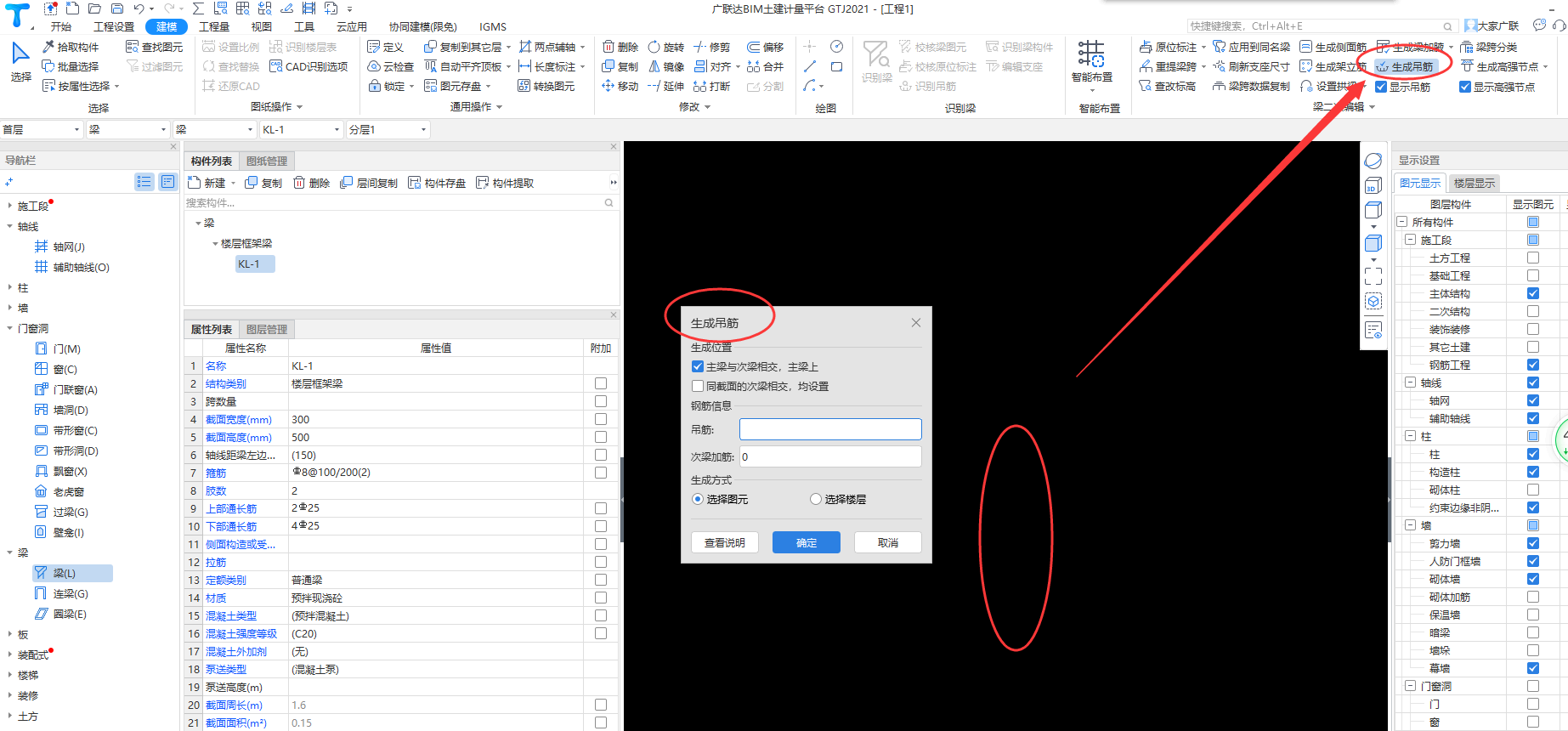
Task: Click the 拾取构件 pick component tool
Action: 71,47
